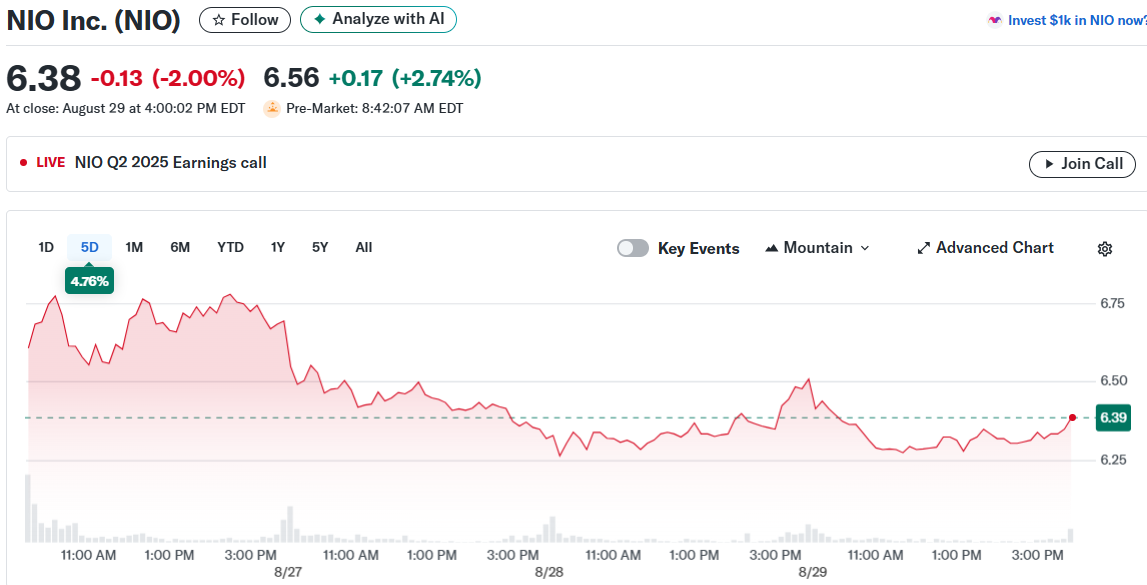The height and width of the screenshot is (585, 1147).
Task: Click the +0.17 (+2.74%) pre-market change
Action: 405,78
